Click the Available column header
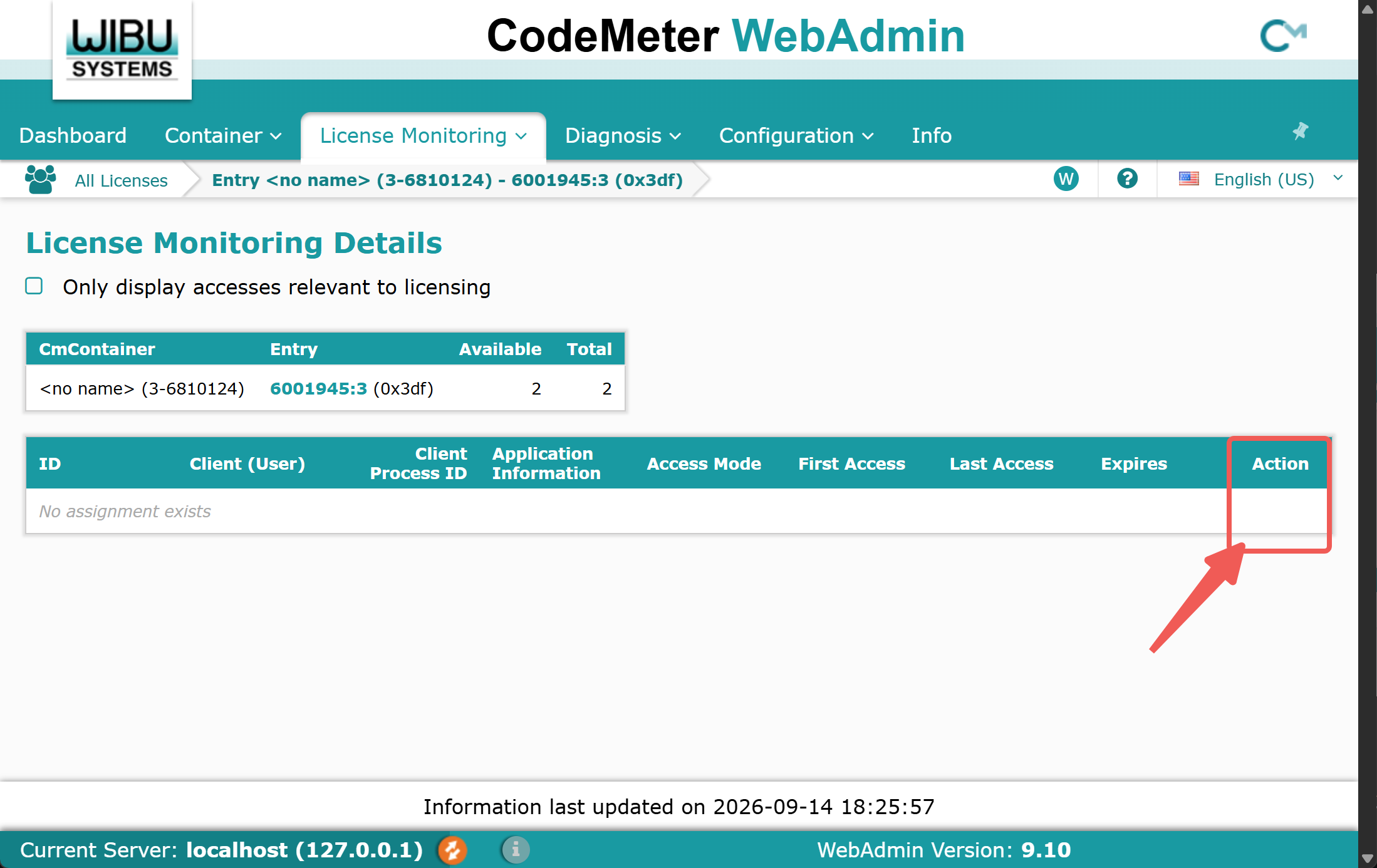This screenshot has height=868, width=1377. tap(500, 349)
